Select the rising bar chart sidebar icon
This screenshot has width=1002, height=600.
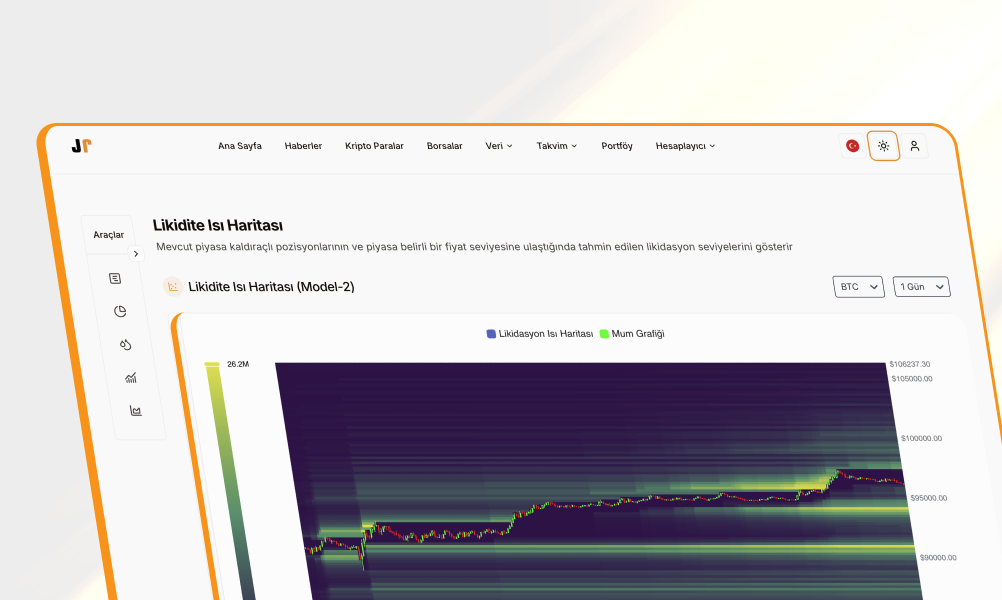[130, 377]
